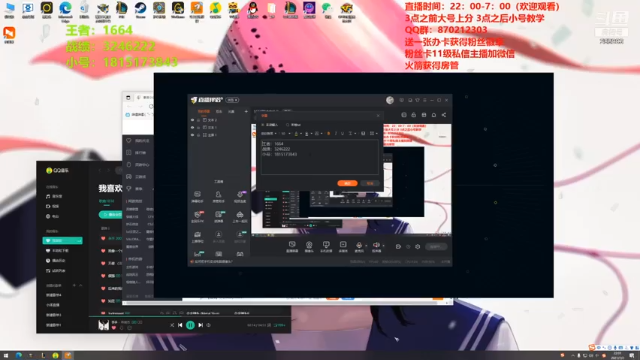Click the user avatar in streaming app title bar

click(x=390, y=100)
